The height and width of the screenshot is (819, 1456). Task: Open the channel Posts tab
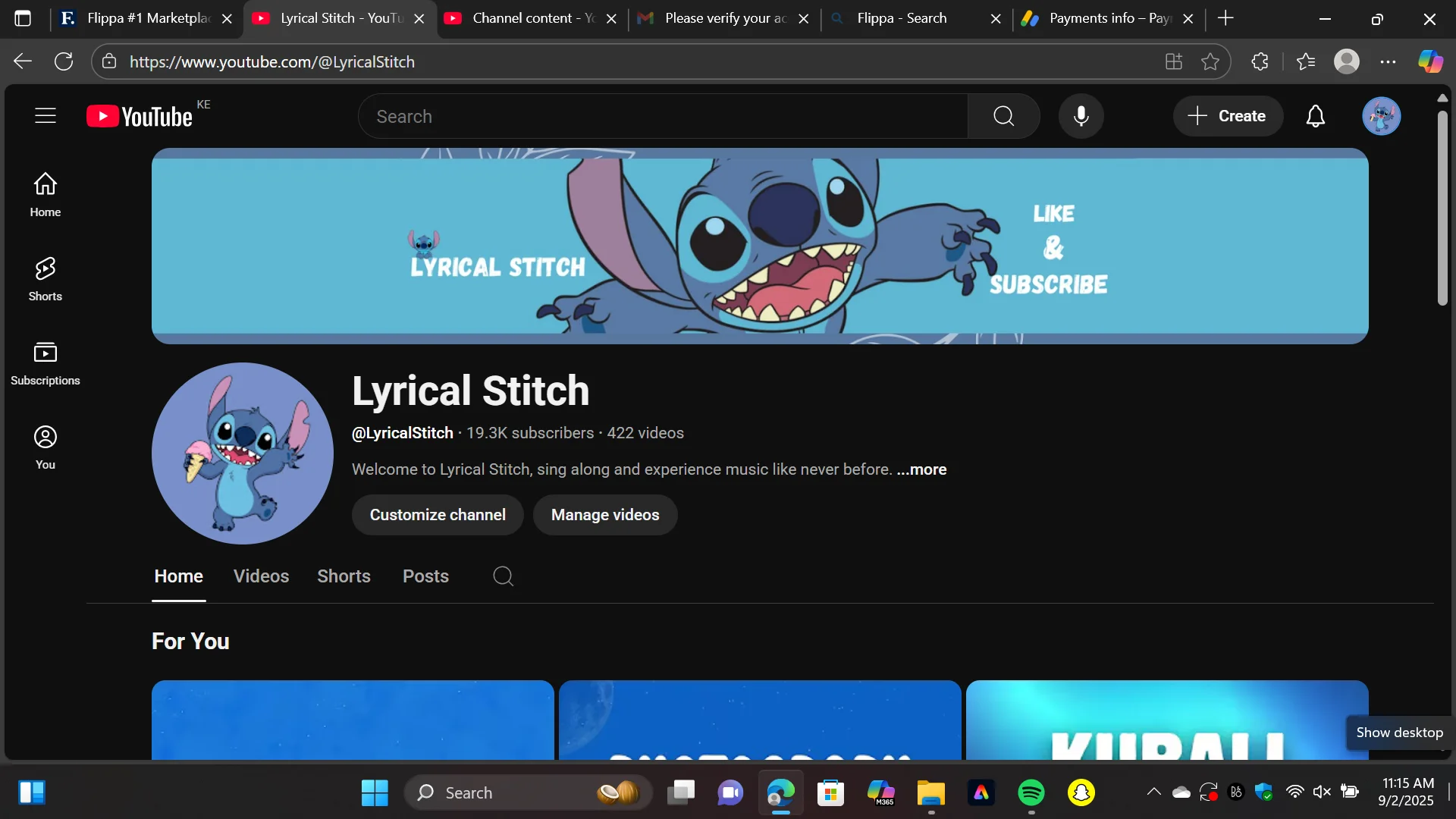click(x=425, y=576)
